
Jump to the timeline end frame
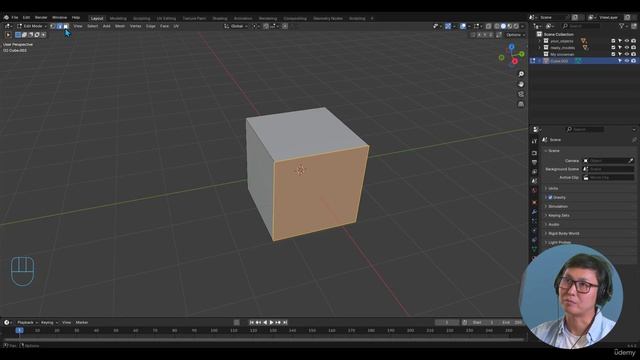tap(285, 322)
